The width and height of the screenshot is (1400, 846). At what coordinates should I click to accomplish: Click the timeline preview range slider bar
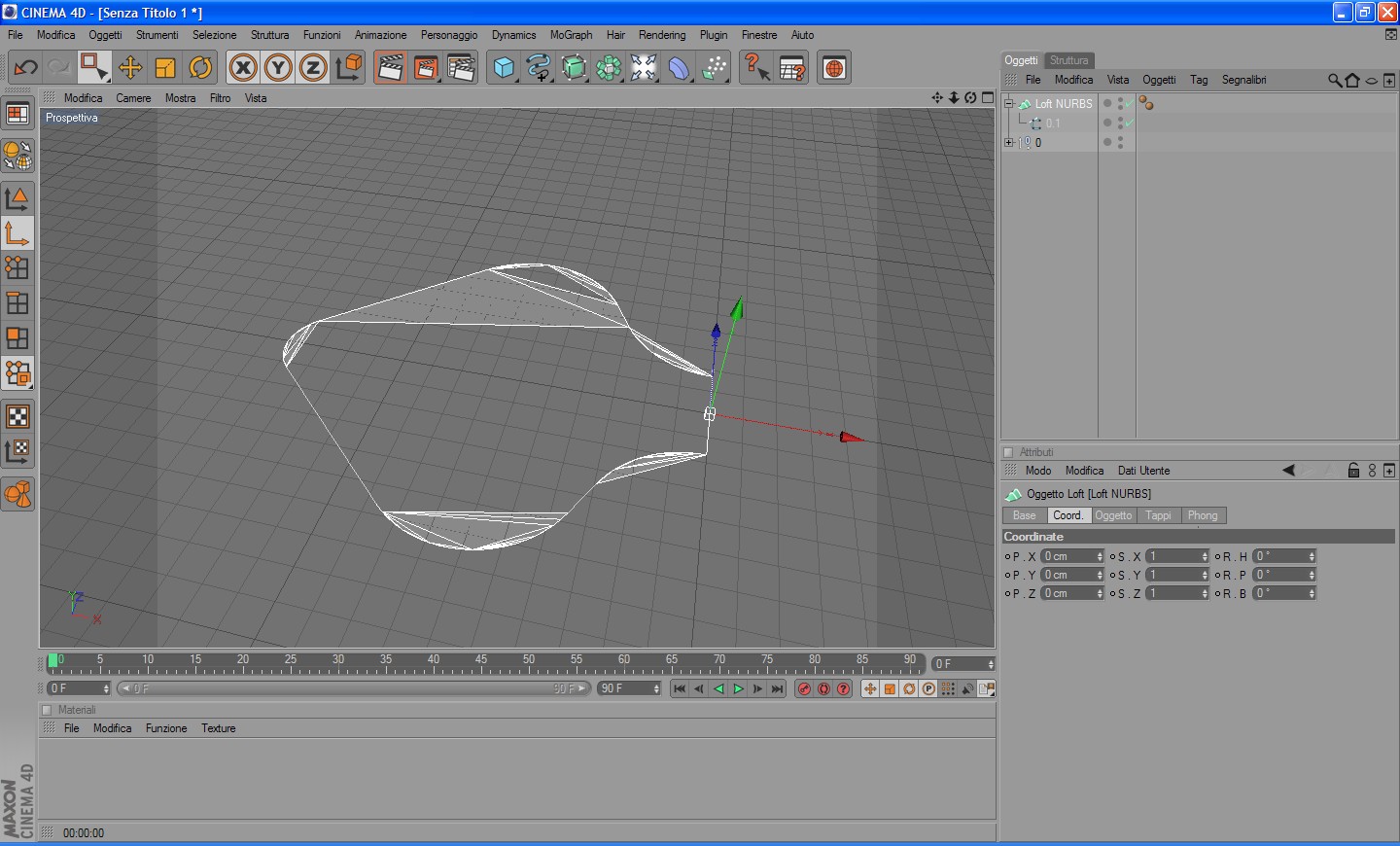[x=354, y=688]
